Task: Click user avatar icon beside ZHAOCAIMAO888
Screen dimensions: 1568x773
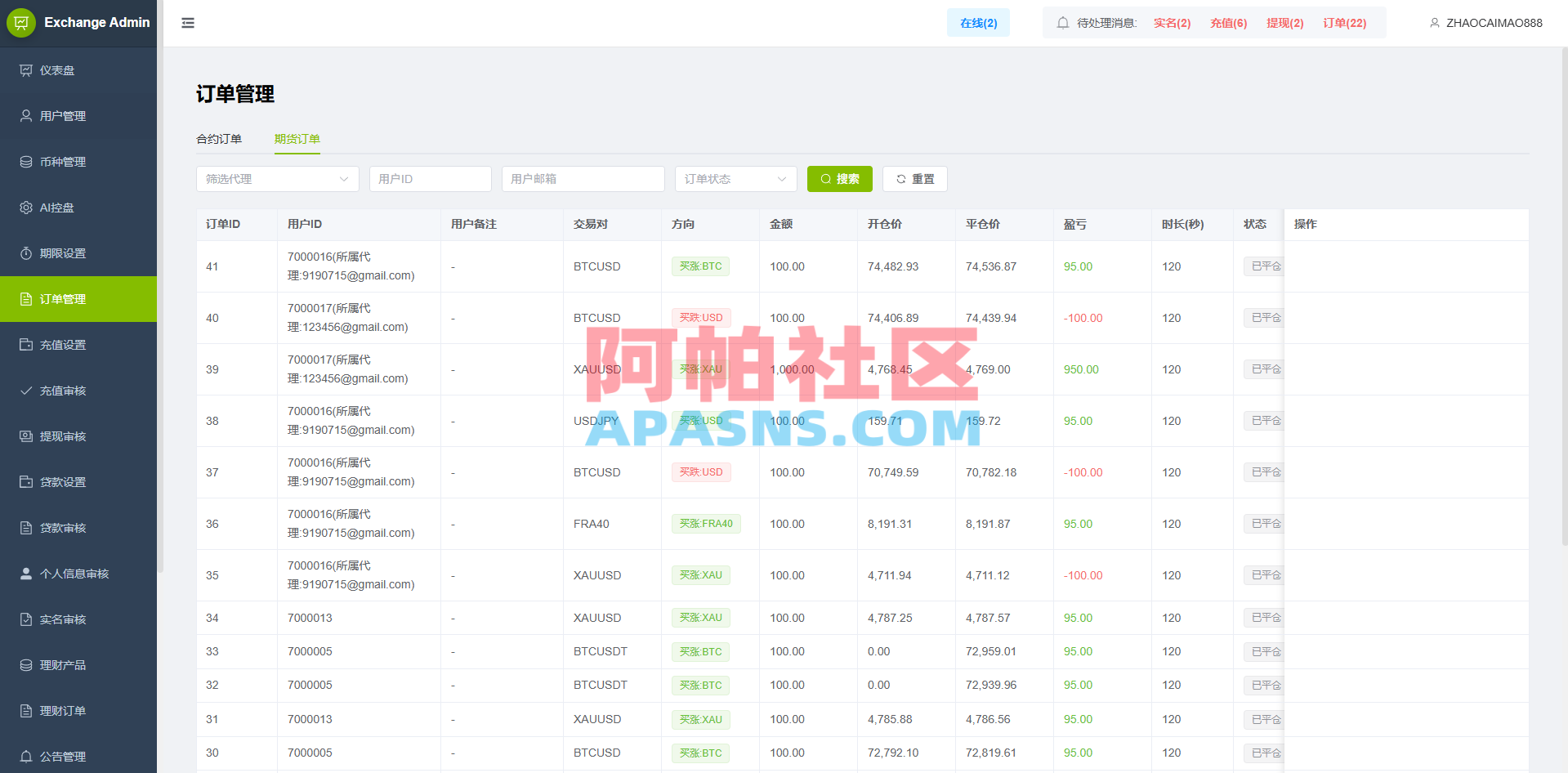Action: tap(1435, 23)
